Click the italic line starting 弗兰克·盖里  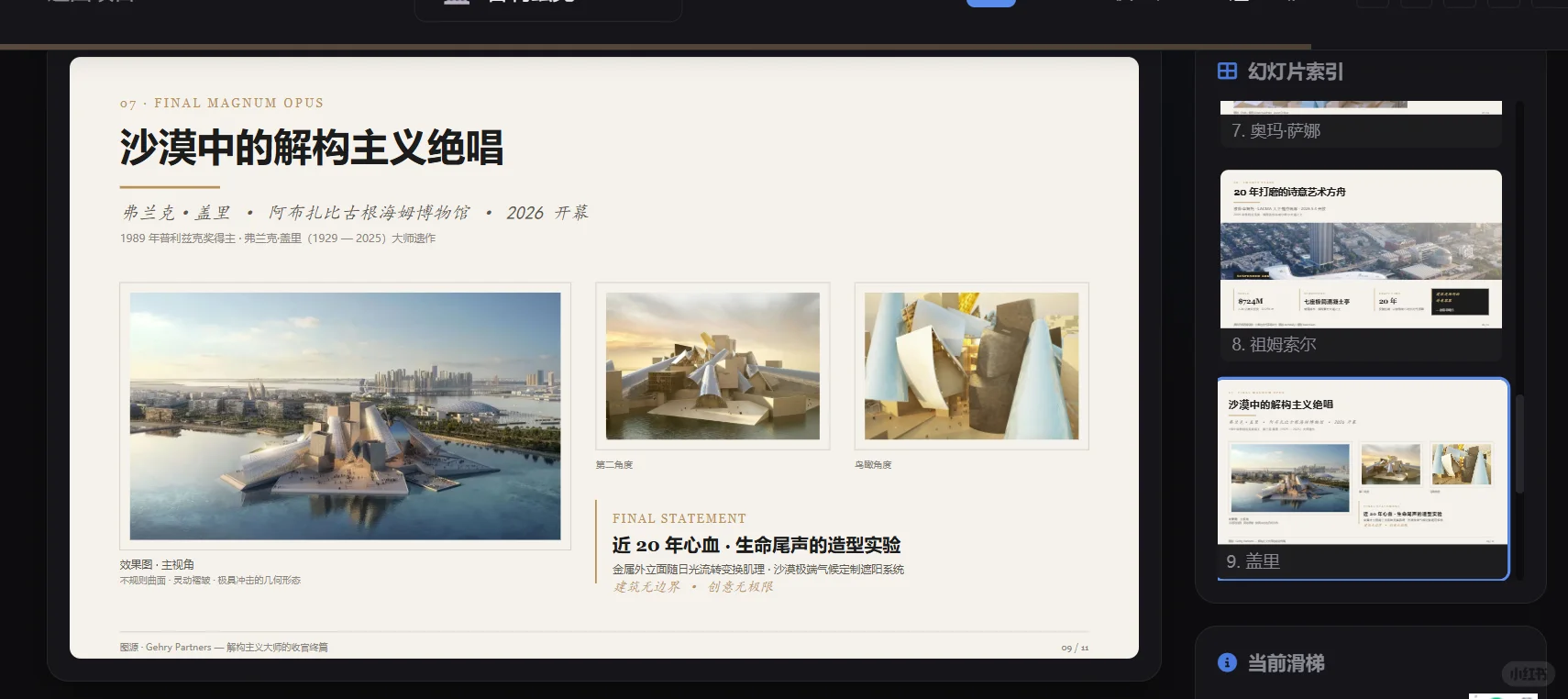[x=355, y=213]
